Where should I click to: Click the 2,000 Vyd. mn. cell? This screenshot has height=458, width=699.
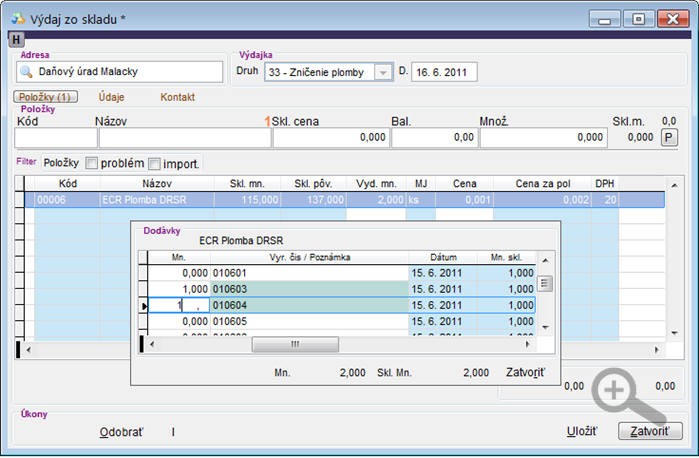[x=376, y=200]
